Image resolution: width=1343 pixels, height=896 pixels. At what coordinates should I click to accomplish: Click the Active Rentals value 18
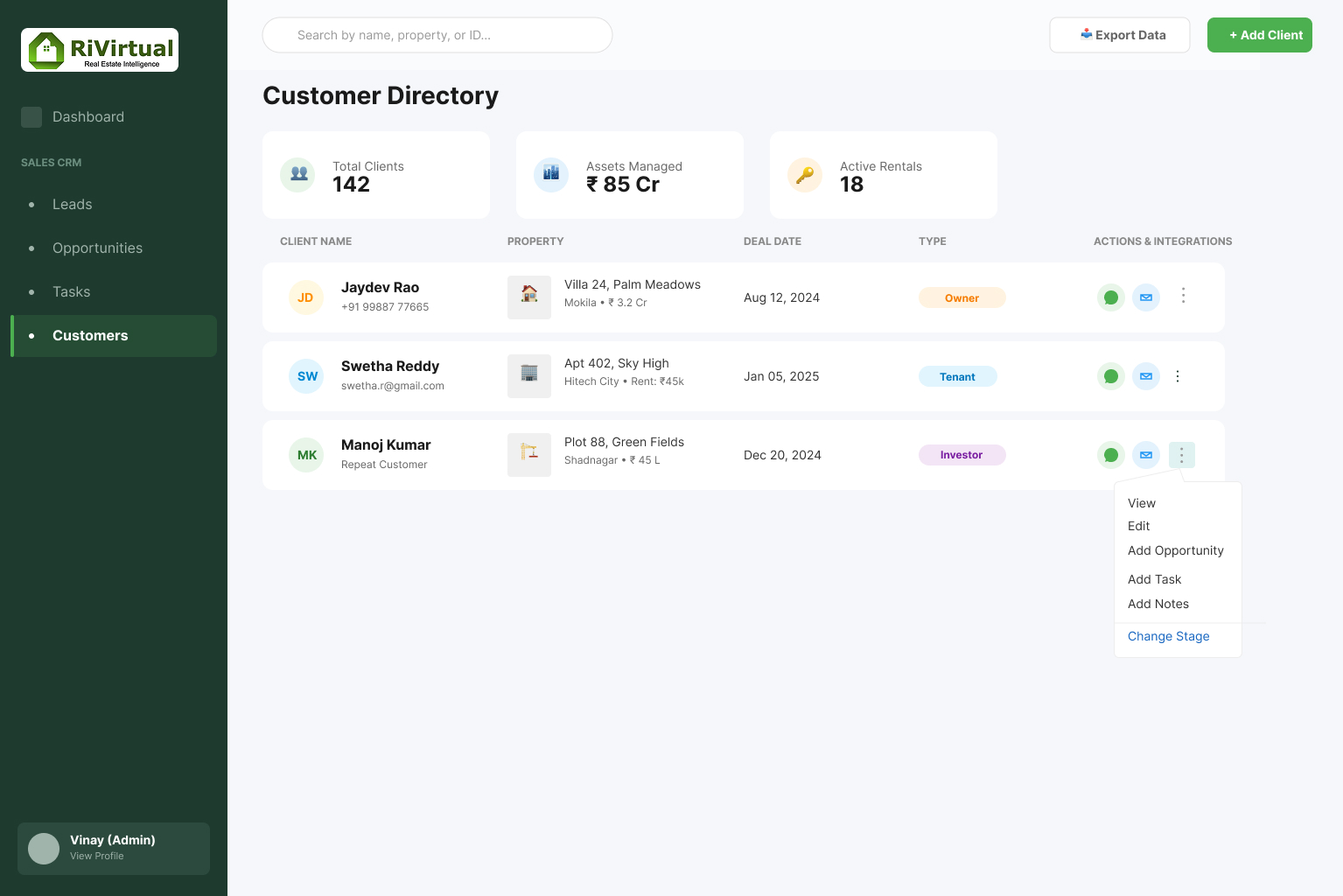pyautogui.click(x=851, y=185)
